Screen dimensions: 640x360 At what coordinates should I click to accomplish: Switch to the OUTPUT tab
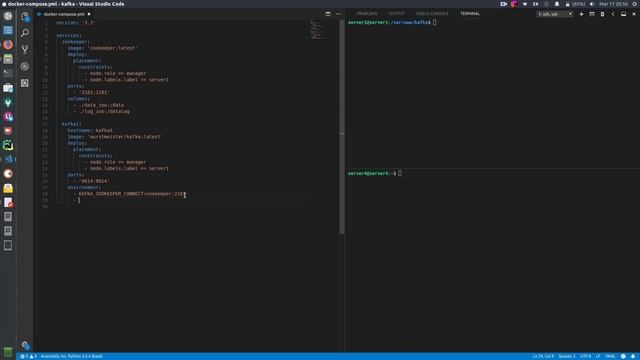tap(396, 13)
